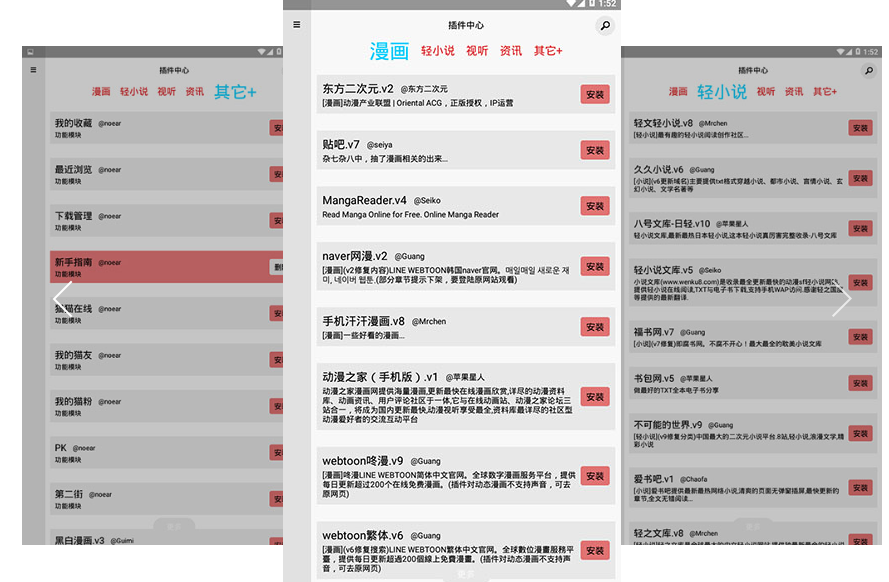
Task: Go to the next carousel screenshot
Action: [841, 299]
